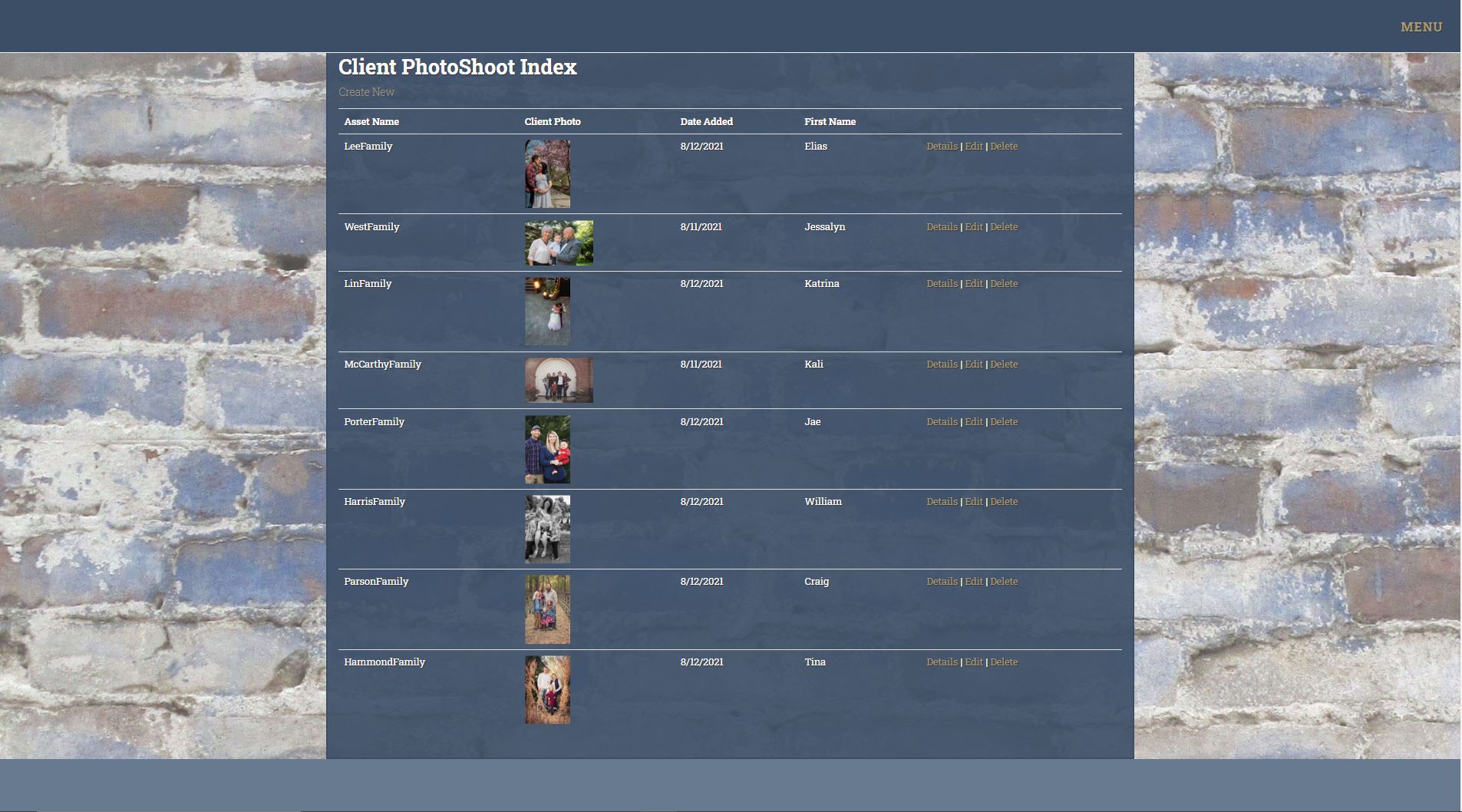1462x812 pixels.
Task: Click the LeeFamily date 8/12/2021
Action: [701, 146]
